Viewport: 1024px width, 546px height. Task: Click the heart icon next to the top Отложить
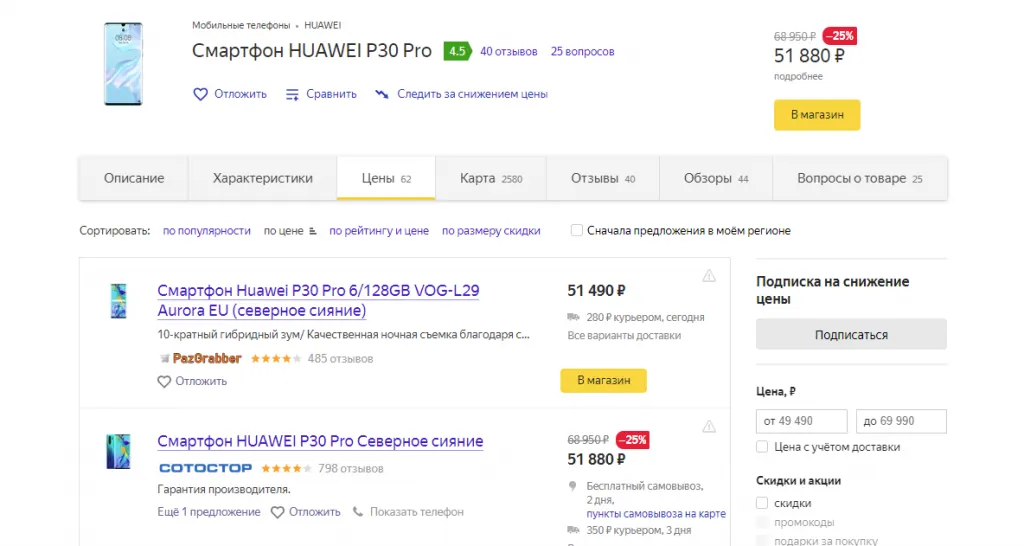pyautogui.click(x=200, y=94)
